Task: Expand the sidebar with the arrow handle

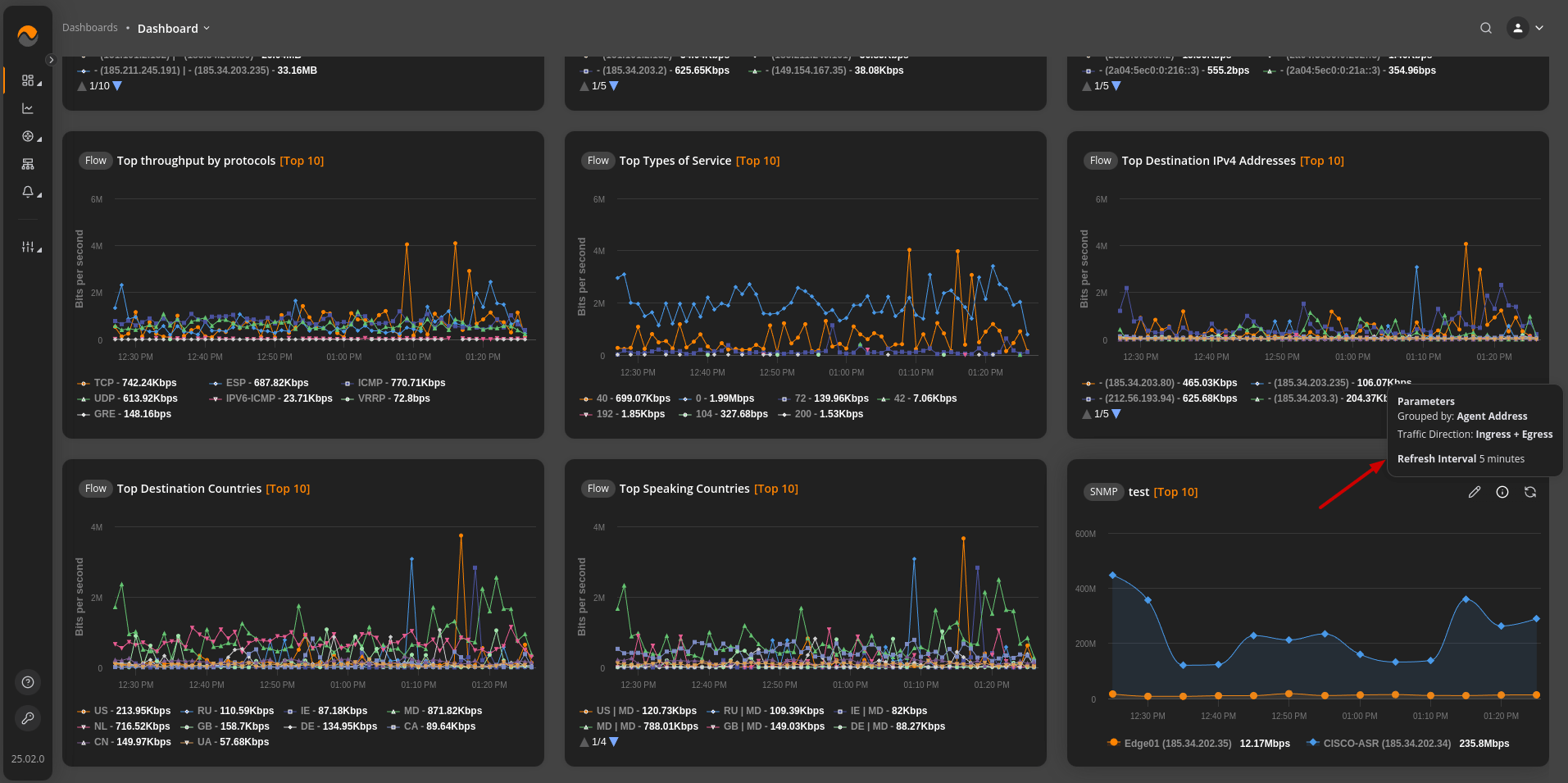Action: (51, 60)
